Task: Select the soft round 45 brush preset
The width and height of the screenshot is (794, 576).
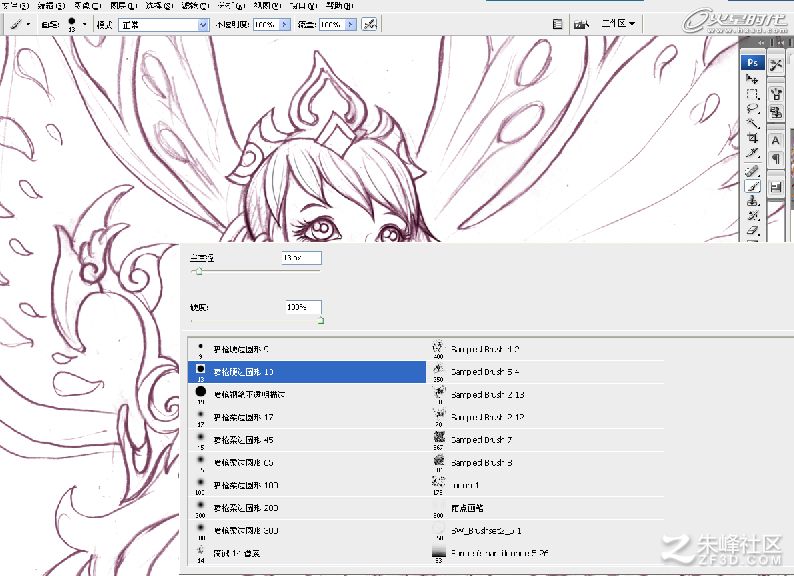Action: pos(307,440)
